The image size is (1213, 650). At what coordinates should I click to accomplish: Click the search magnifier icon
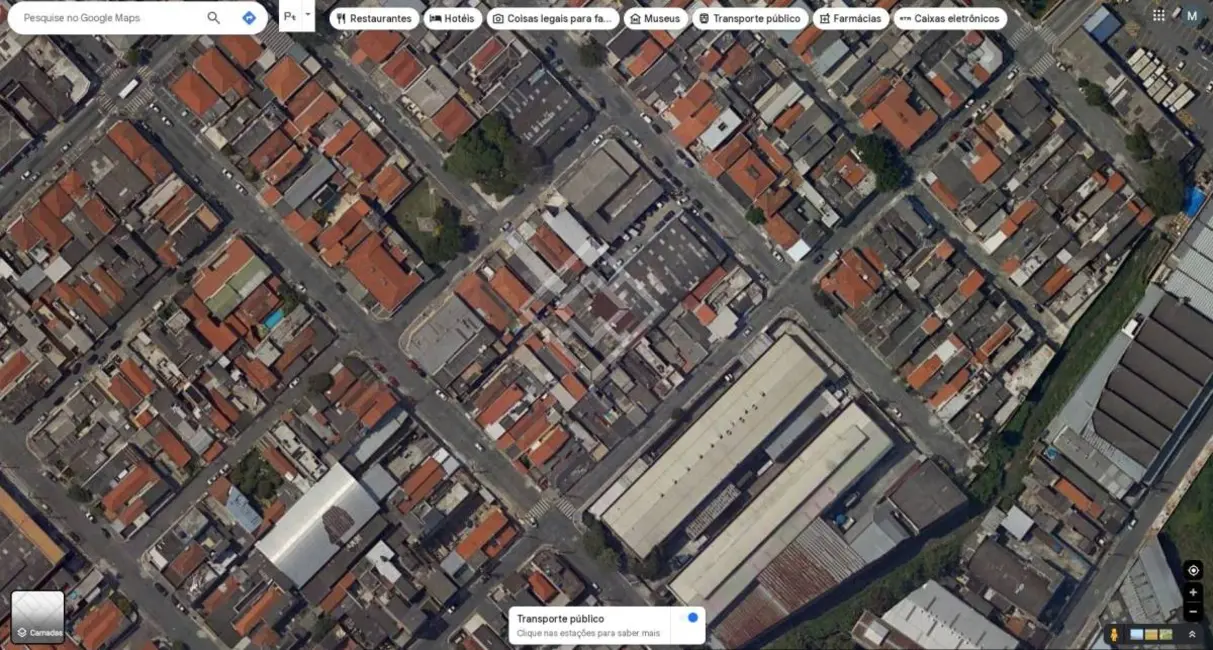tap(213, 18)
